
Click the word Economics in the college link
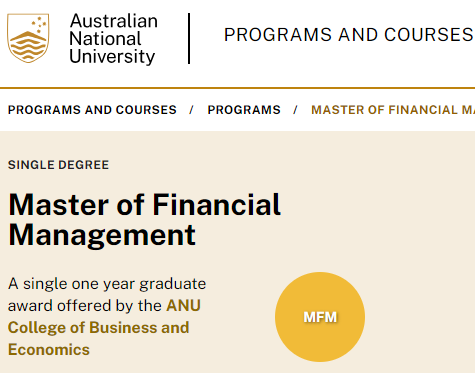49,350
